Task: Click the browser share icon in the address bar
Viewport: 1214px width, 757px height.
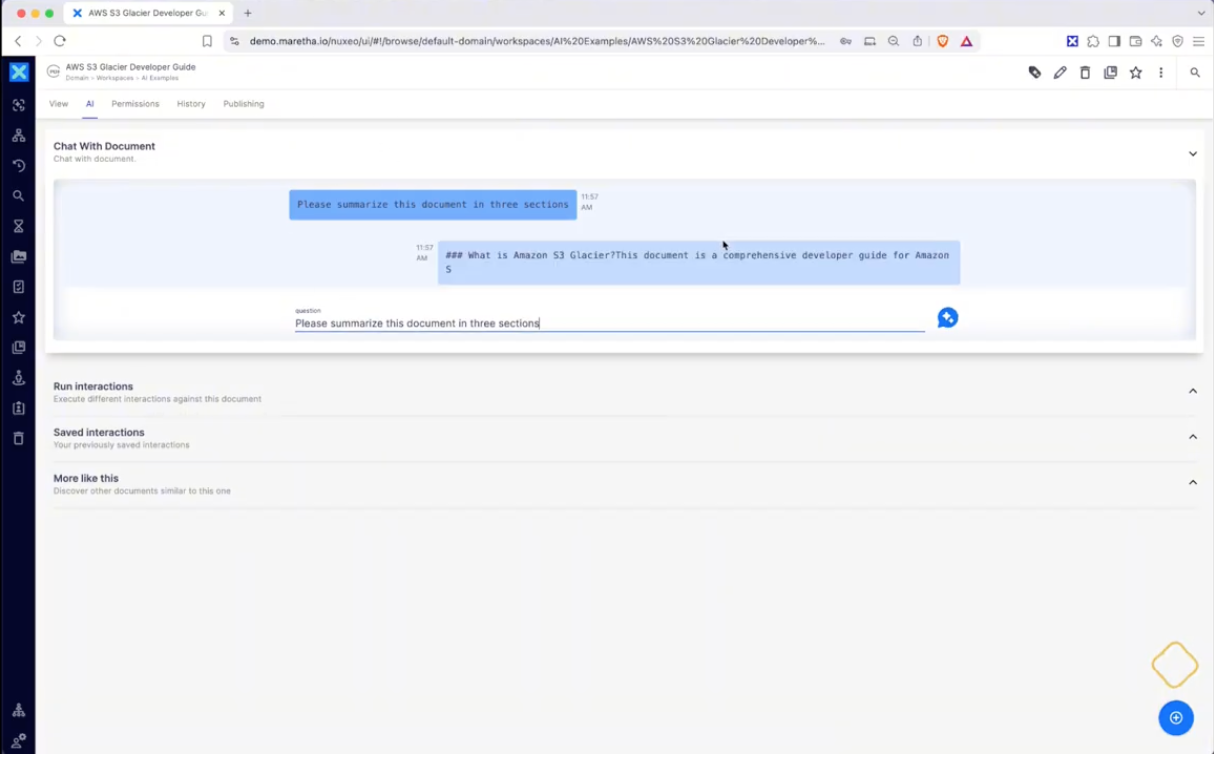Action: [x=917, y=41]
